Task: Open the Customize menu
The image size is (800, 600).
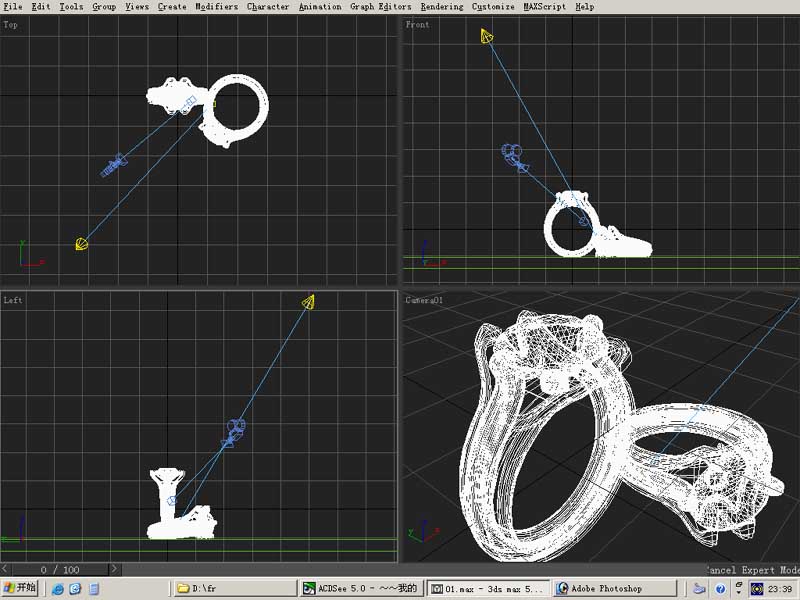Action: [x=493, y=7]
